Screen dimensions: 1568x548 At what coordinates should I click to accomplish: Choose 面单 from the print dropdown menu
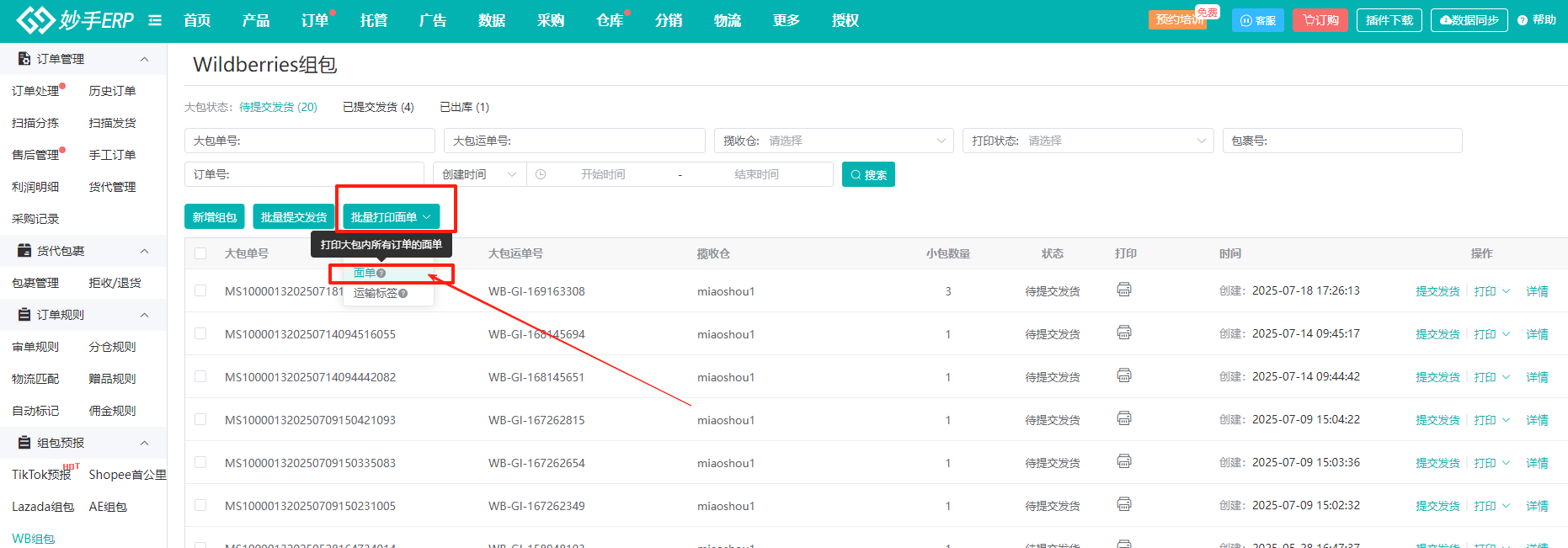click(365, 273)
